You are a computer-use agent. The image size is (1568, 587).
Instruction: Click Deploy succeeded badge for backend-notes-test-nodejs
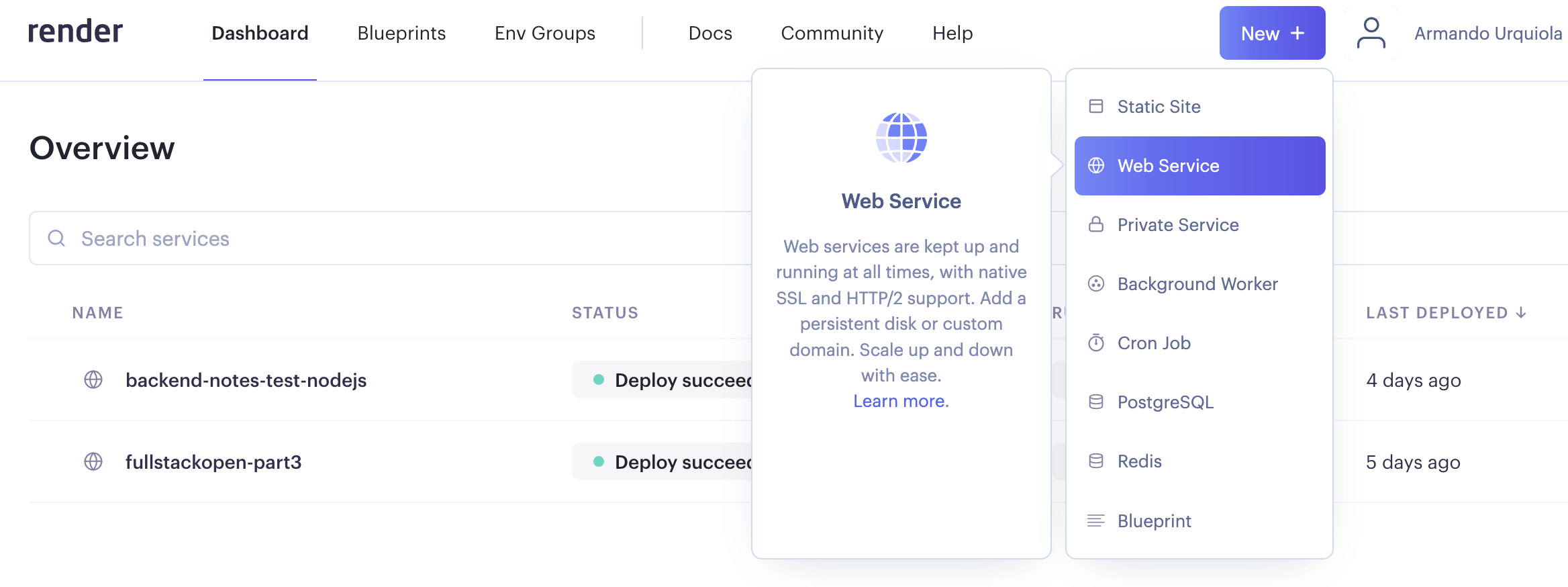(x=663, y=380)
